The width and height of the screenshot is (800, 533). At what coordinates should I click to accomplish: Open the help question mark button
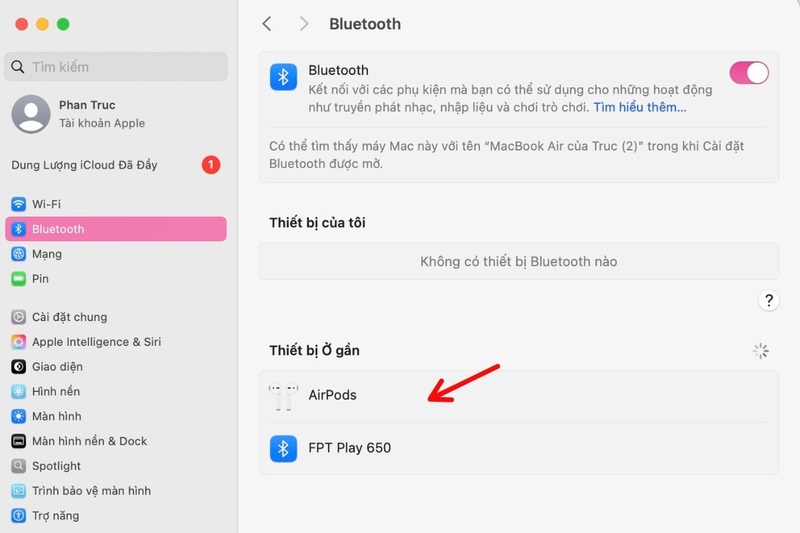[768, 300]
